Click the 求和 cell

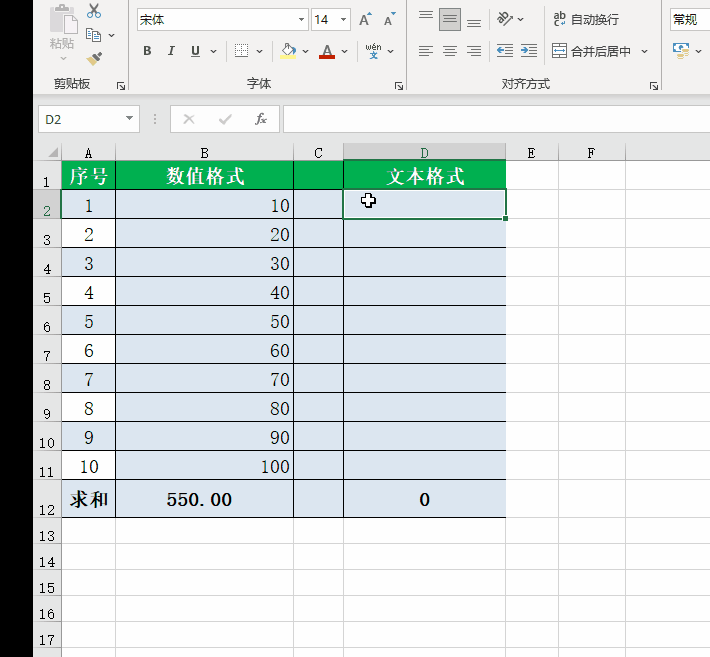tap(88, 499)
